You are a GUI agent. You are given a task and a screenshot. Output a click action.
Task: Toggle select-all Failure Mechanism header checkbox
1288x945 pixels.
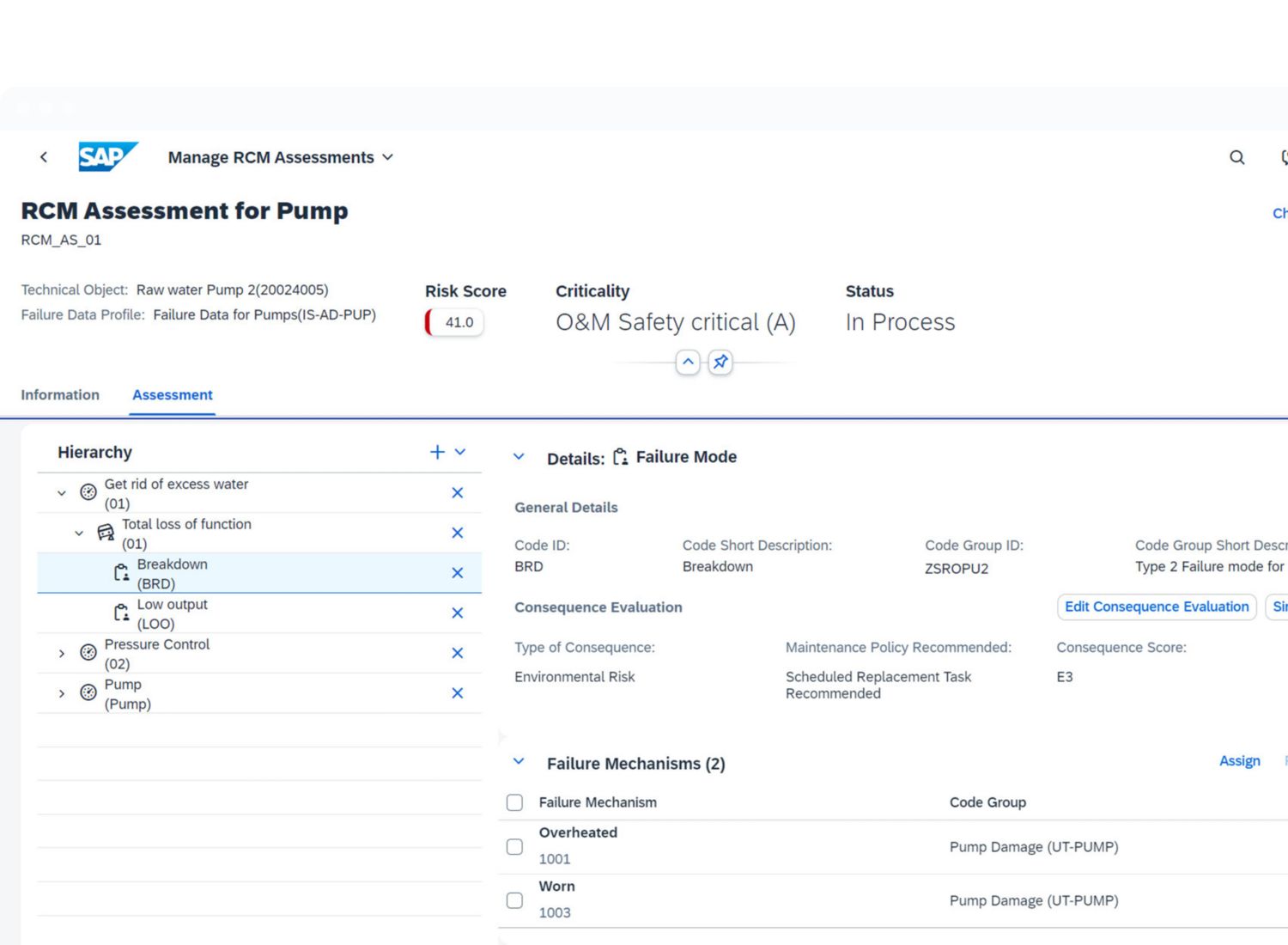pos(514,802)
